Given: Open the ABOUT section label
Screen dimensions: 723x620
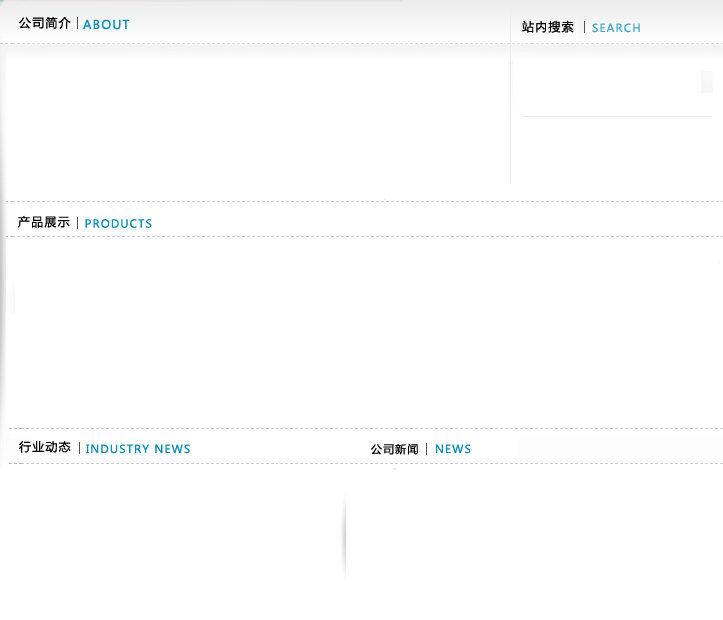Looking at the screenshot, I should click(x=106, y=24).
